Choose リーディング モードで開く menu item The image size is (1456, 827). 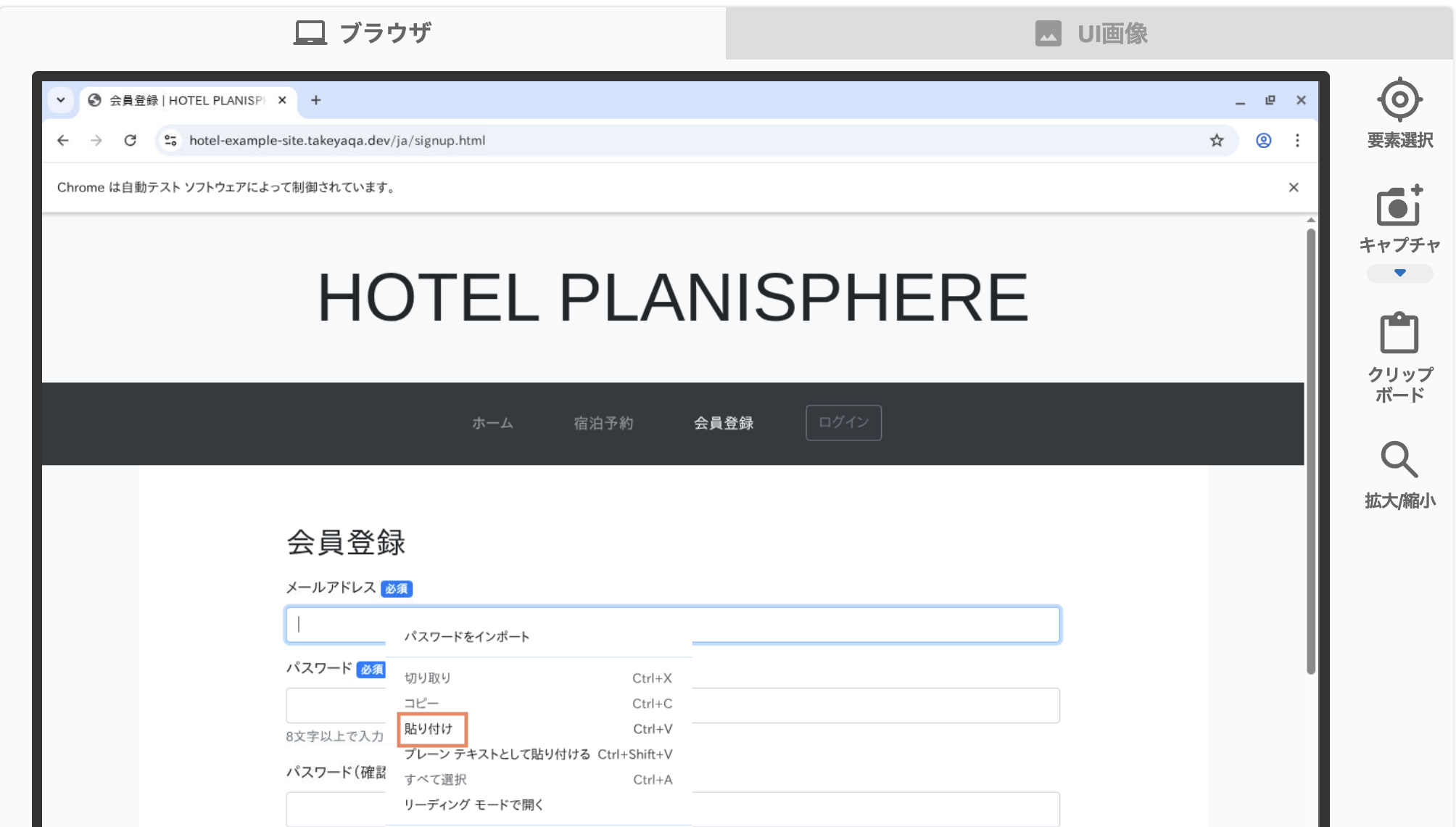[539, 805]
